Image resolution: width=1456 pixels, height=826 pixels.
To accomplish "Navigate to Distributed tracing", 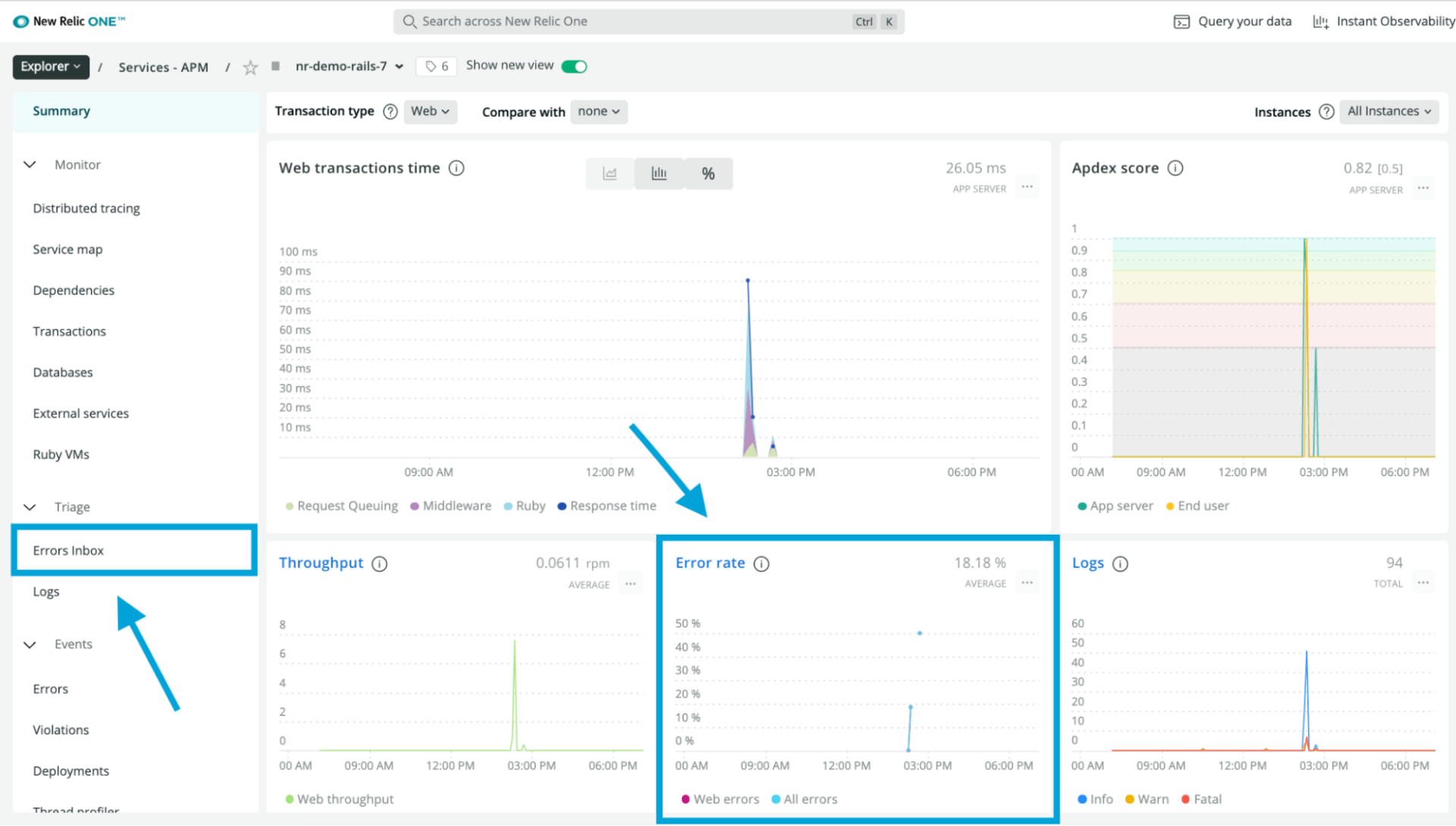I will coord(86,208).
